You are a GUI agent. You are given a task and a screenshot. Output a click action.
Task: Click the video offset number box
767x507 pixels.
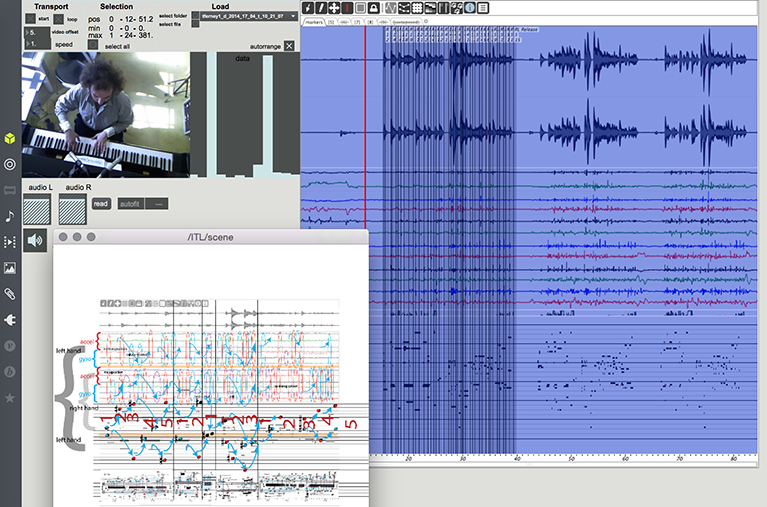click(37, 33)
